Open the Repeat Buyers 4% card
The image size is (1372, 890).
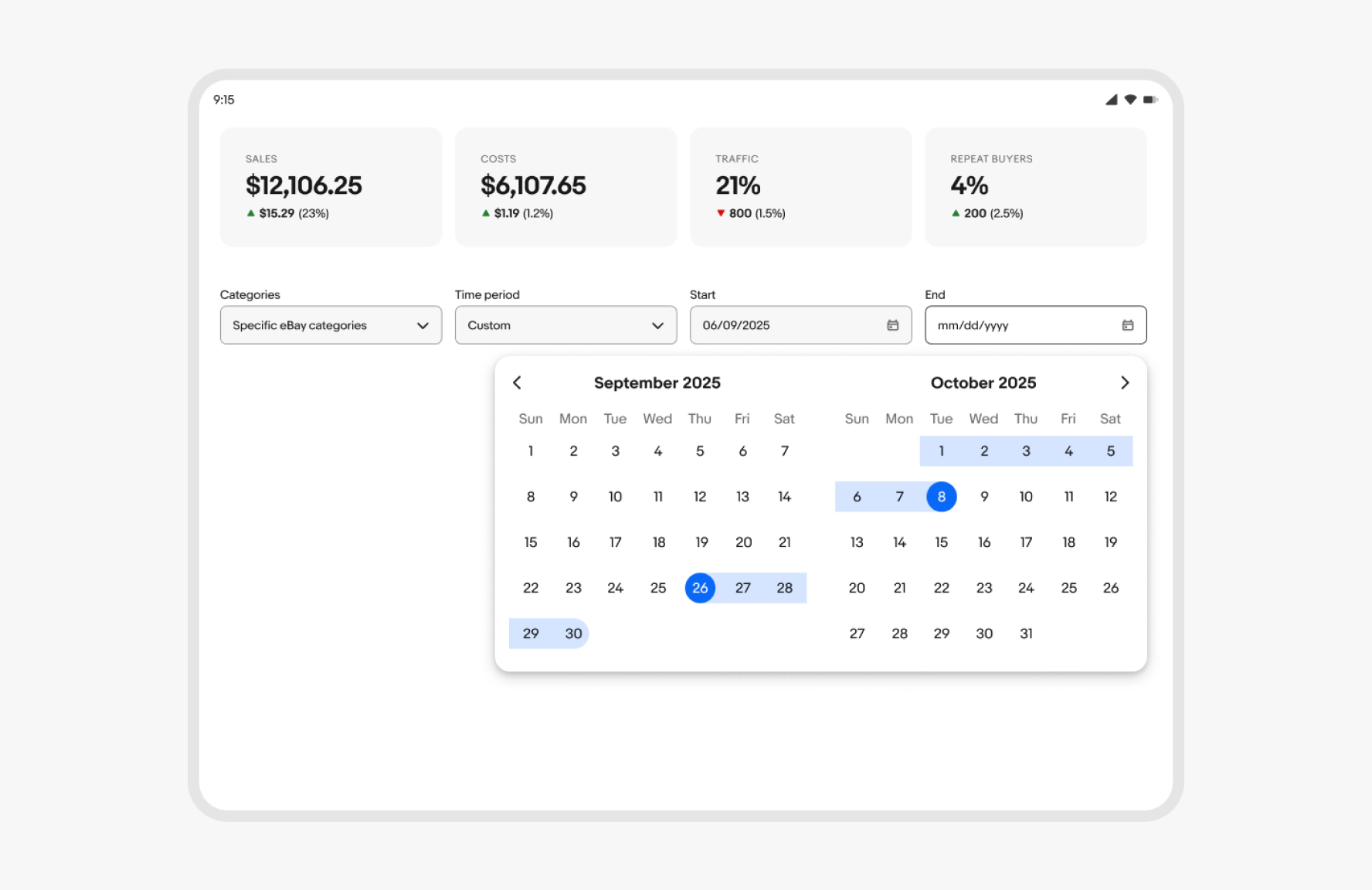(x=1035, y=187)
